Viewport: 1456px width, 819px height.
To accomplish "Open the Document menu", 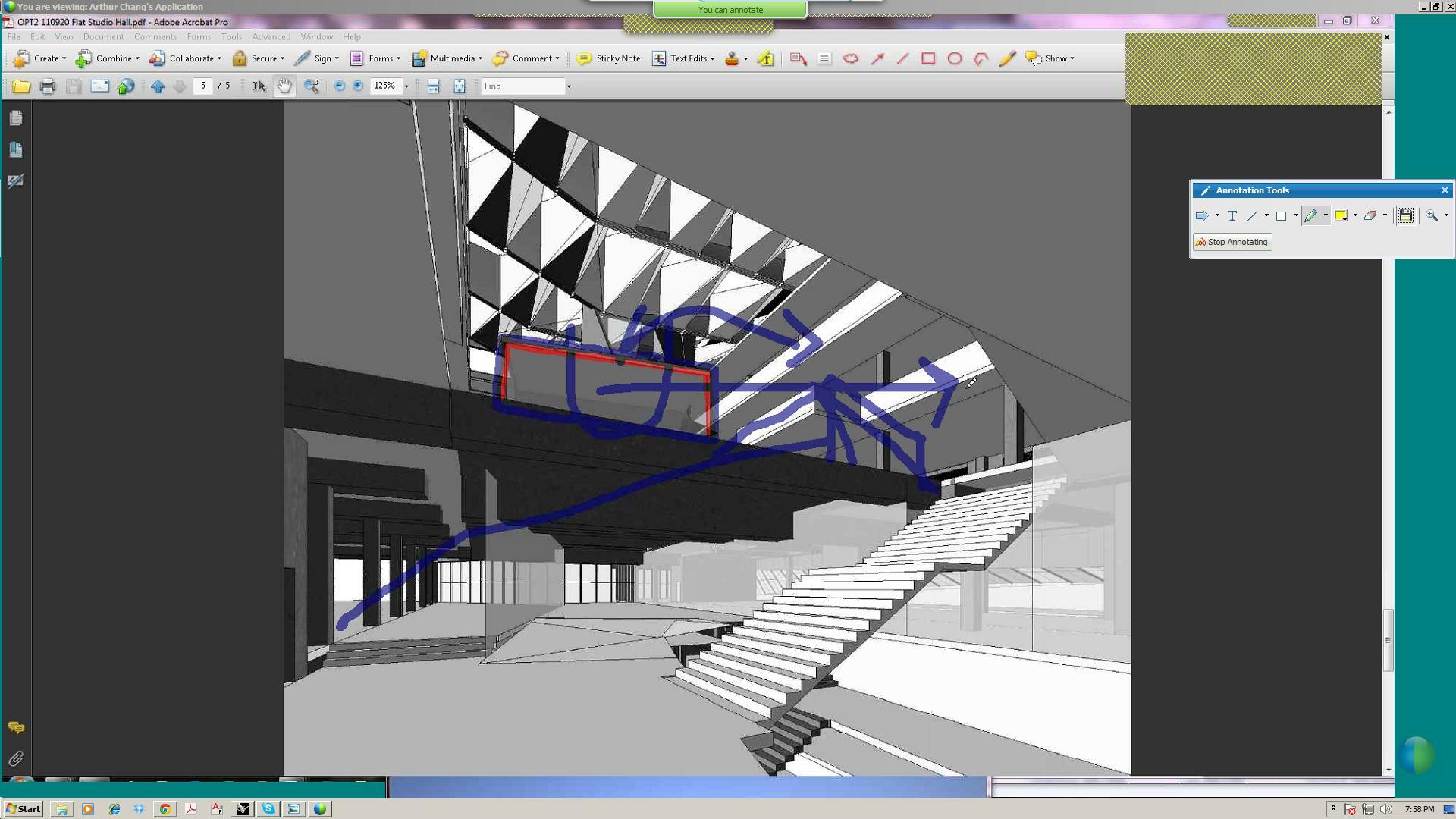I will coord(103,37).
